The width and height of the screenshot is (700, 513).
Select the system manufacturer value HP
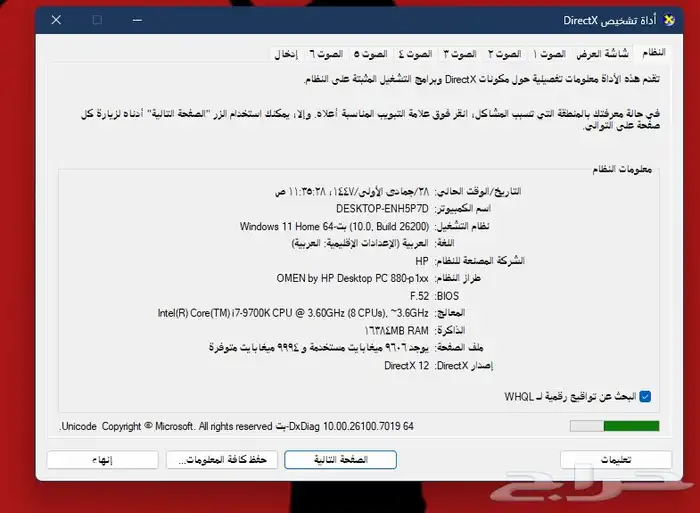coord(422,261)
